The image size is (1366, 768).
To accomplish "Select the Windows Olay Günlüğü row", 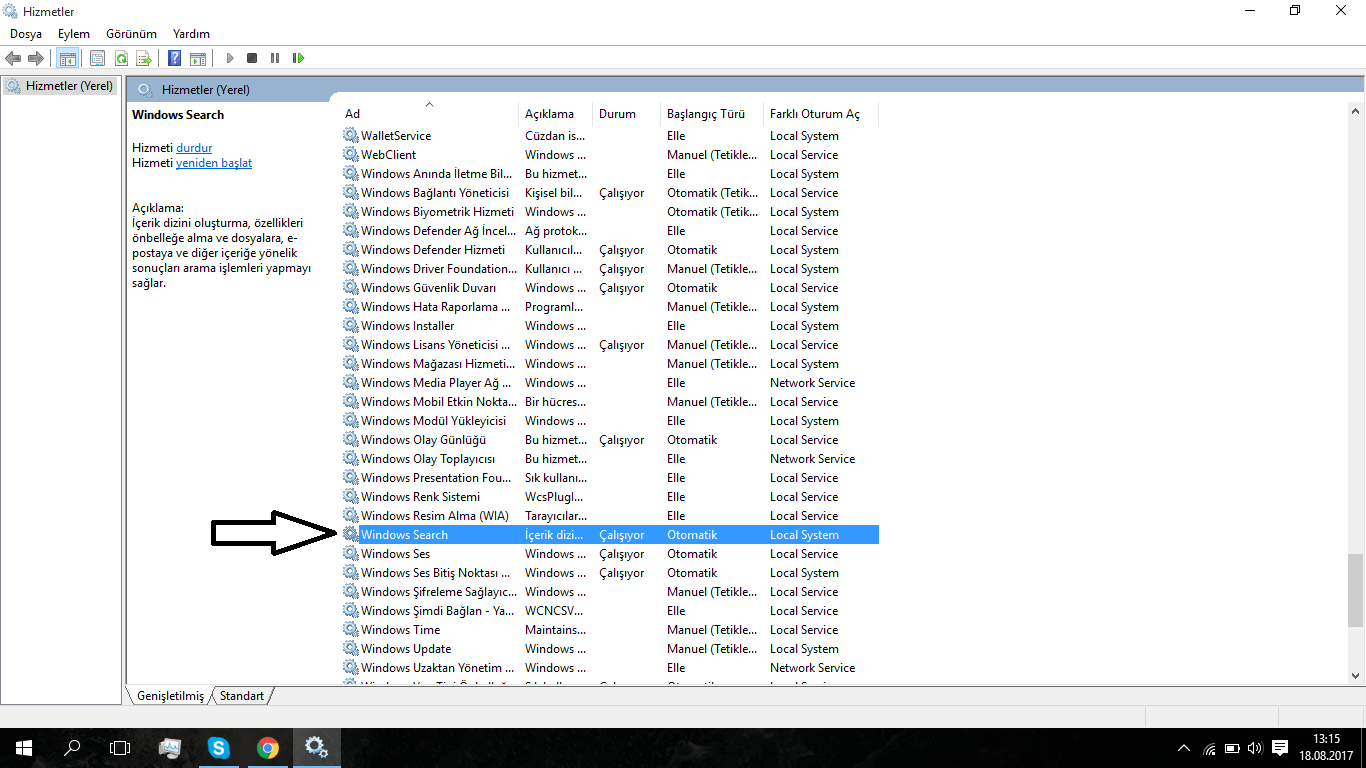I will tap(610, 440).
